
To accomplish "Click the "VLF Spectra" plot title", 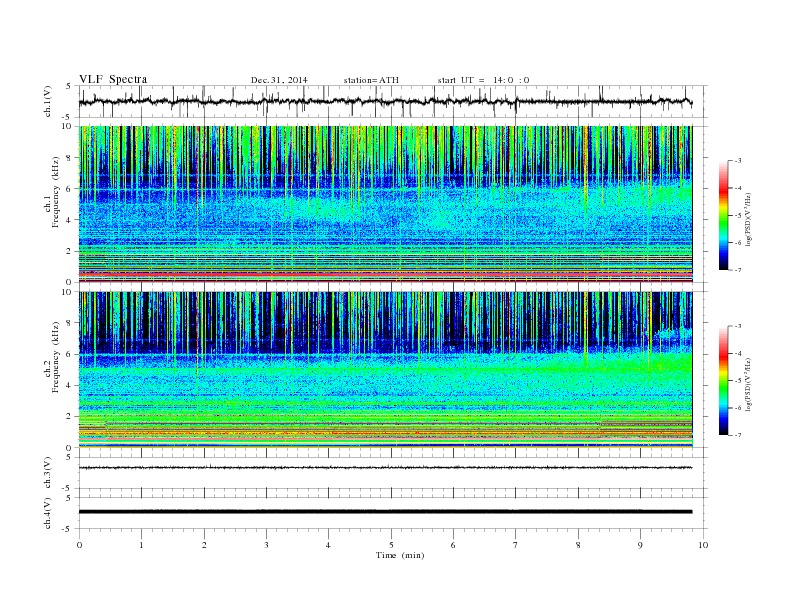I will (113, 79).
